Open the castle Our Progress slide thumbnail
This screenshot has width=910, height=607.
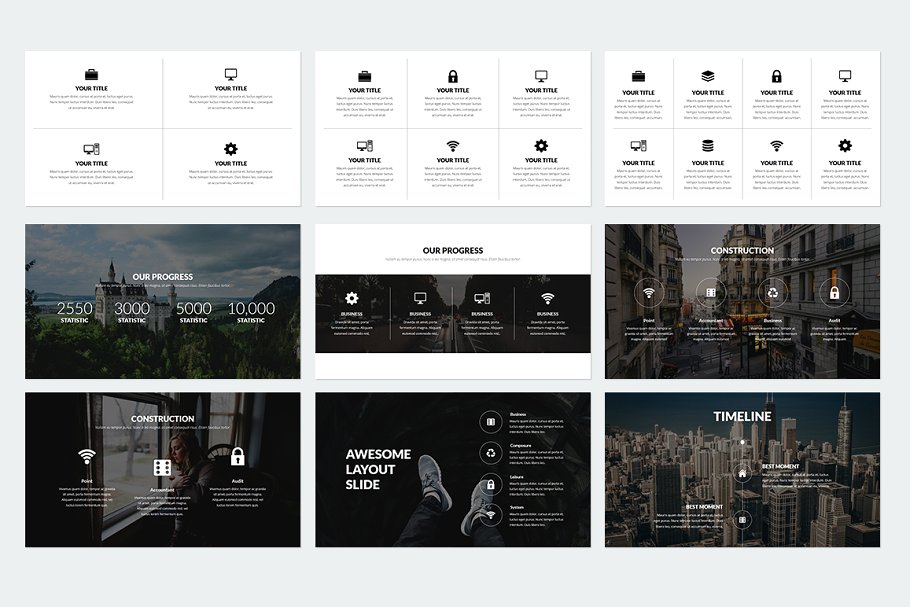click(x=162, y=301)
